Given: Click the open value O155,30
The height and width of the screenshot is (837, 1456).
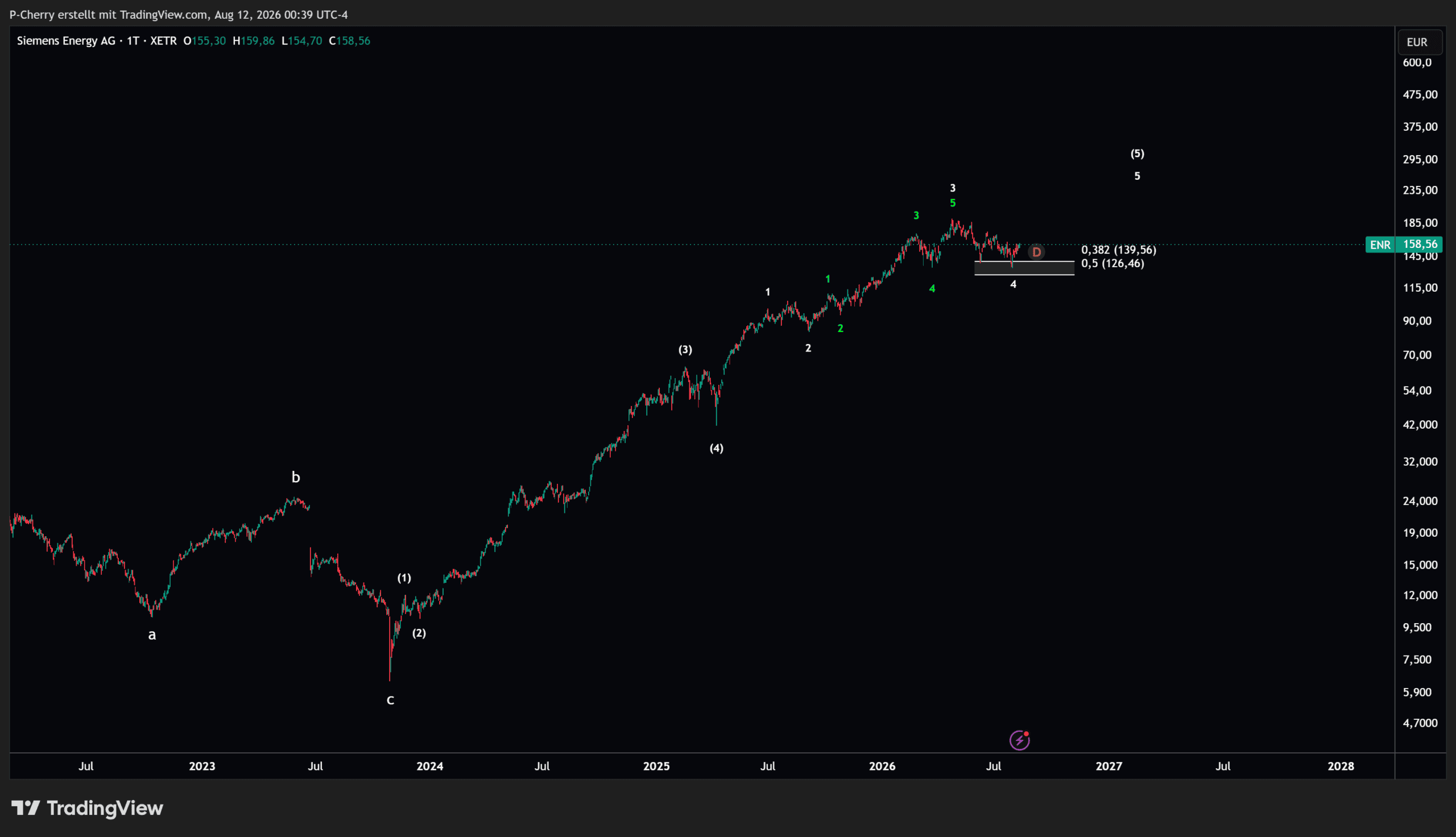Looking at the screenshot, I should [x=205, y=41].
